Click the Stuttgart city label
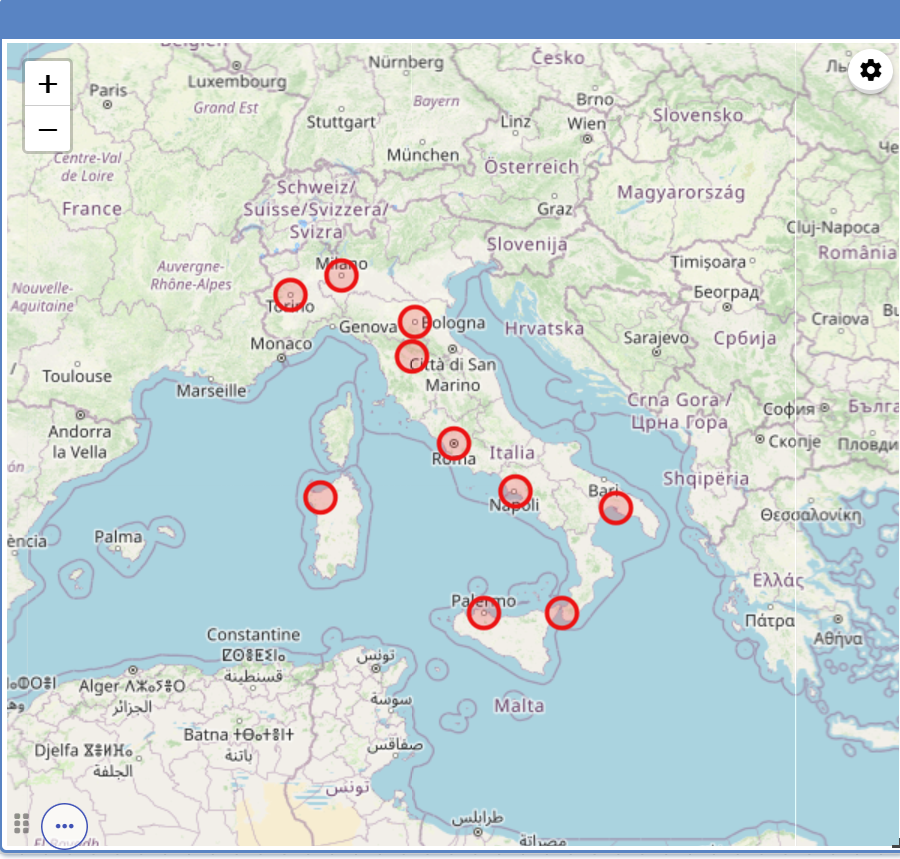The width and height of the screenshot is (900, 859). 341,122
